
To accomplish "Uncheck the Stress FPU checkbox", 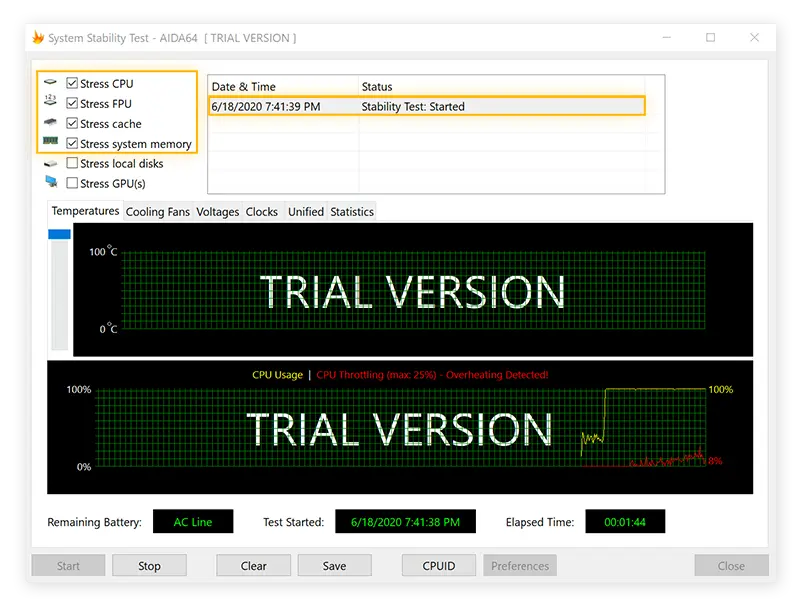I will (x=72, y=104).
